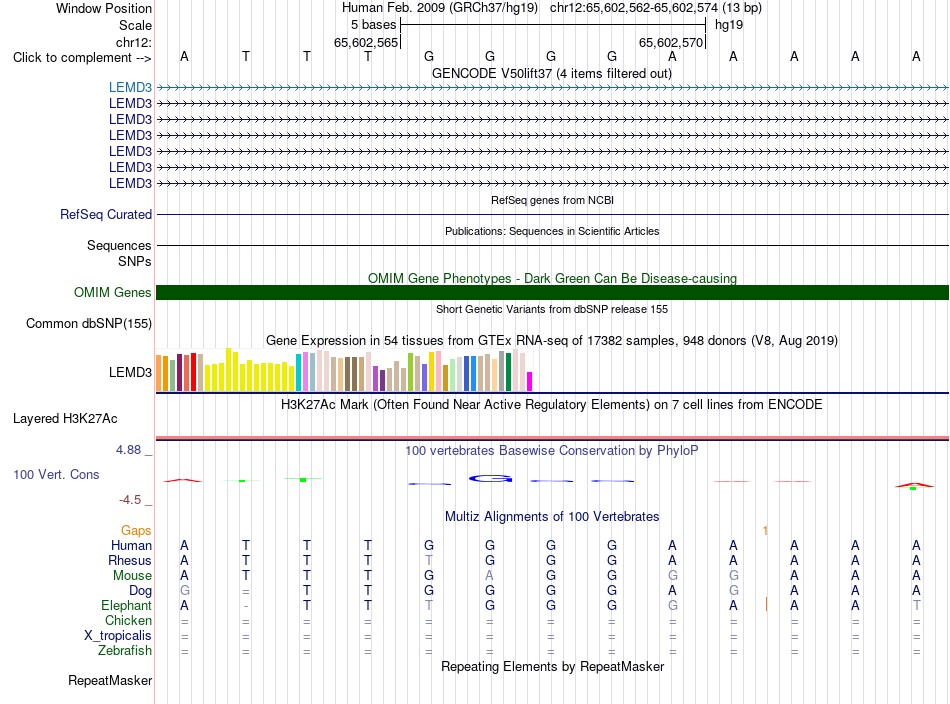Viewport: 950px width, 704px height.
Task: Open GENCODE V50lift37 track title
Action: tap(551, 73)
